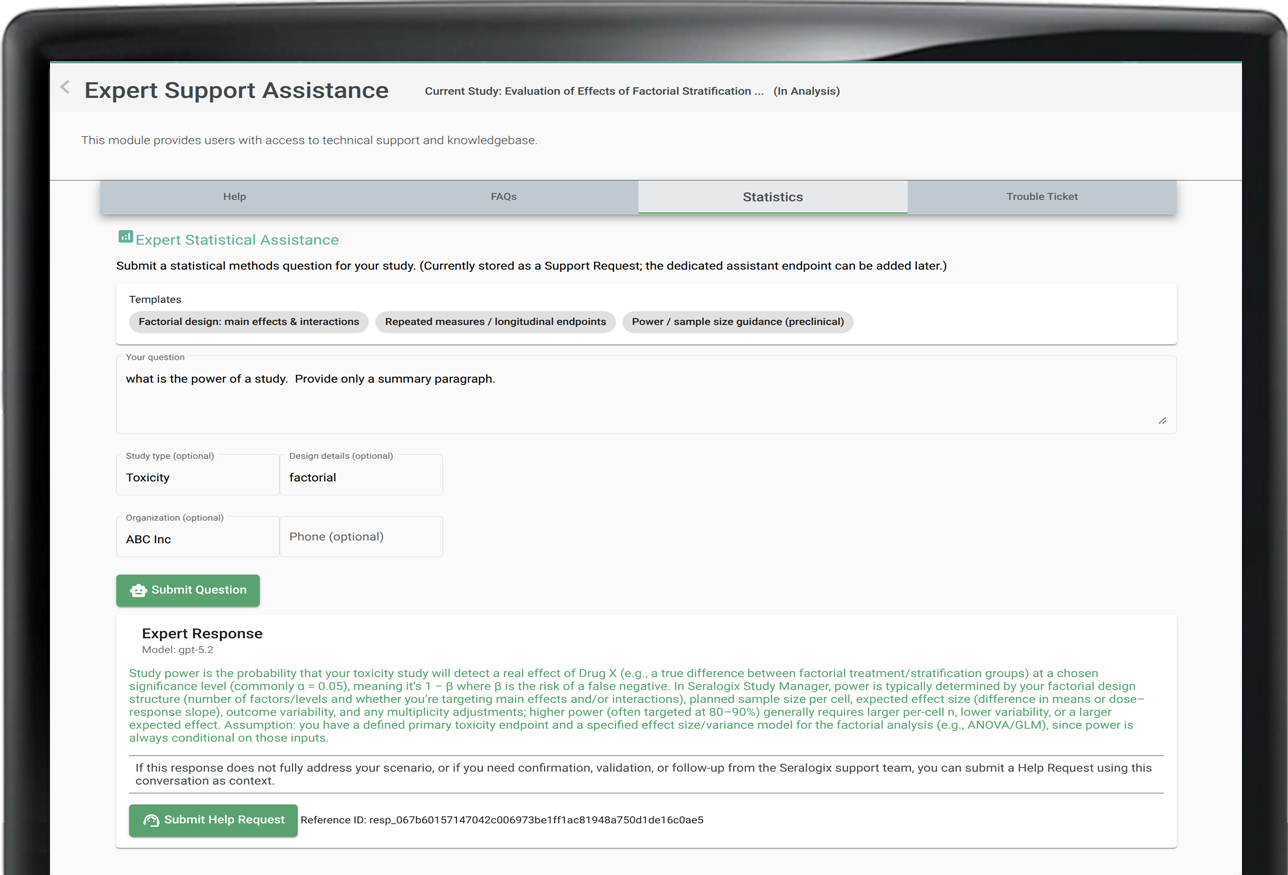
Task: Grab the question box resize handle
Action: tap(1162, 421)
